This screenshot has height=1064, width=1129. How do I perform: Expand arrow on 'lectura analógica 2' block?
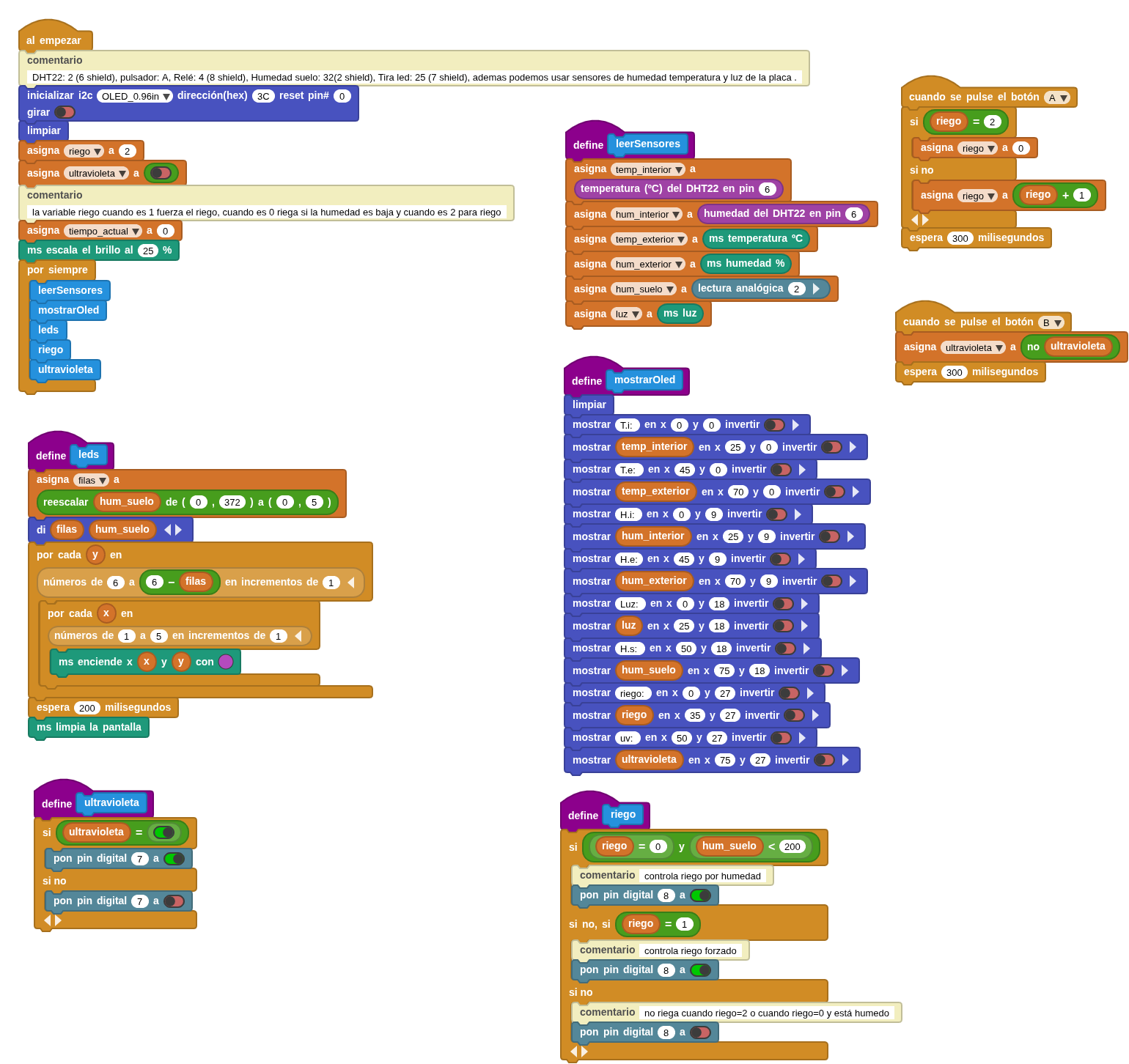point(816,289)
